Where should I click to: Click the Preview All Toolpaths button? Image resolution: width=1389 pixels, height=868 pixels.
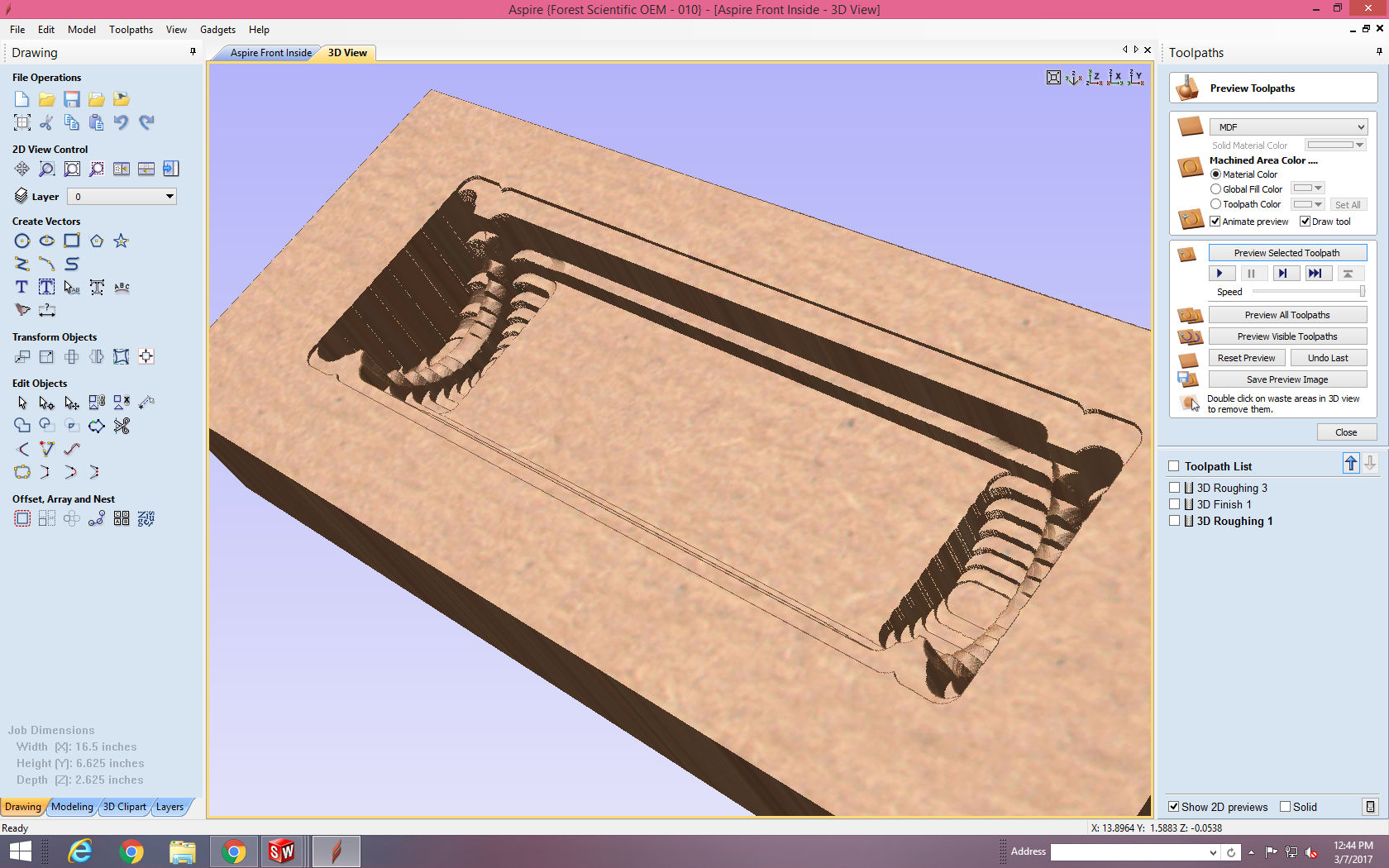coord(1286,315)
